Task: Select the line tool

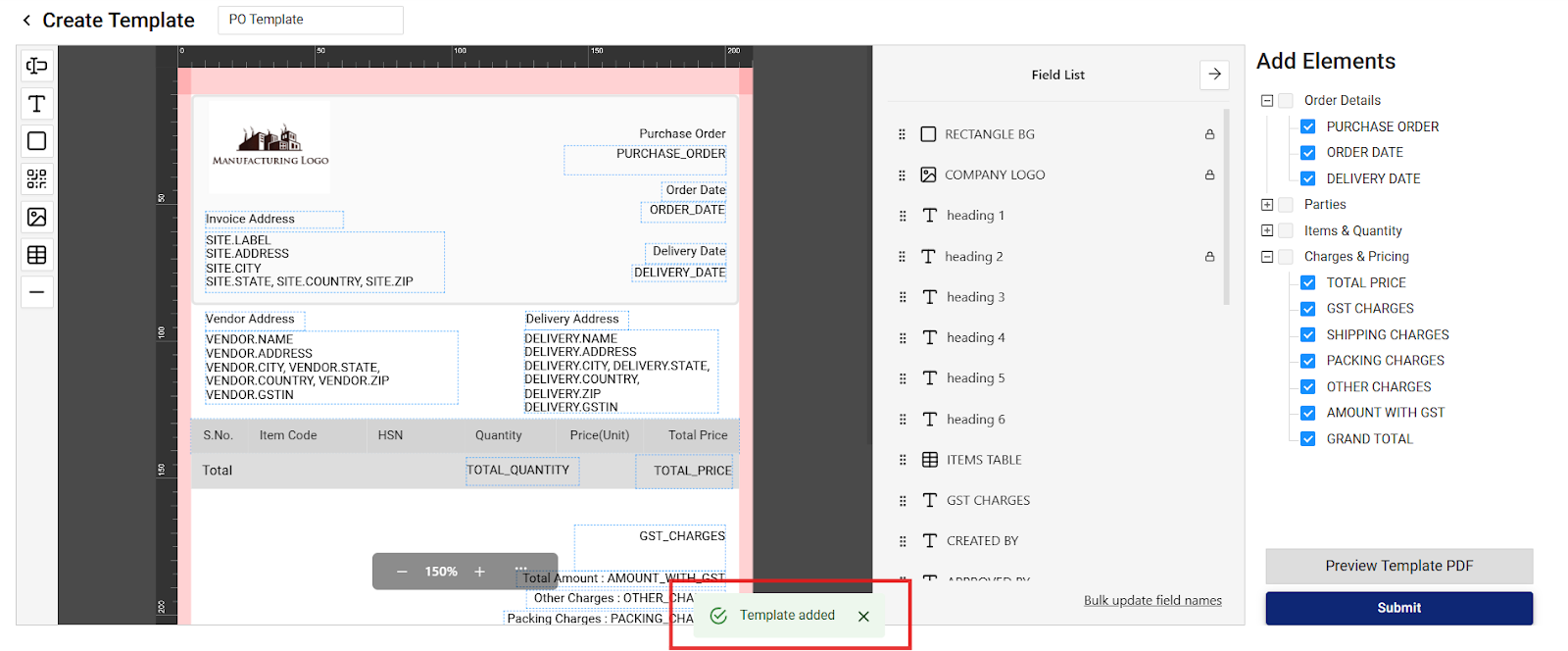Action: 37,292
